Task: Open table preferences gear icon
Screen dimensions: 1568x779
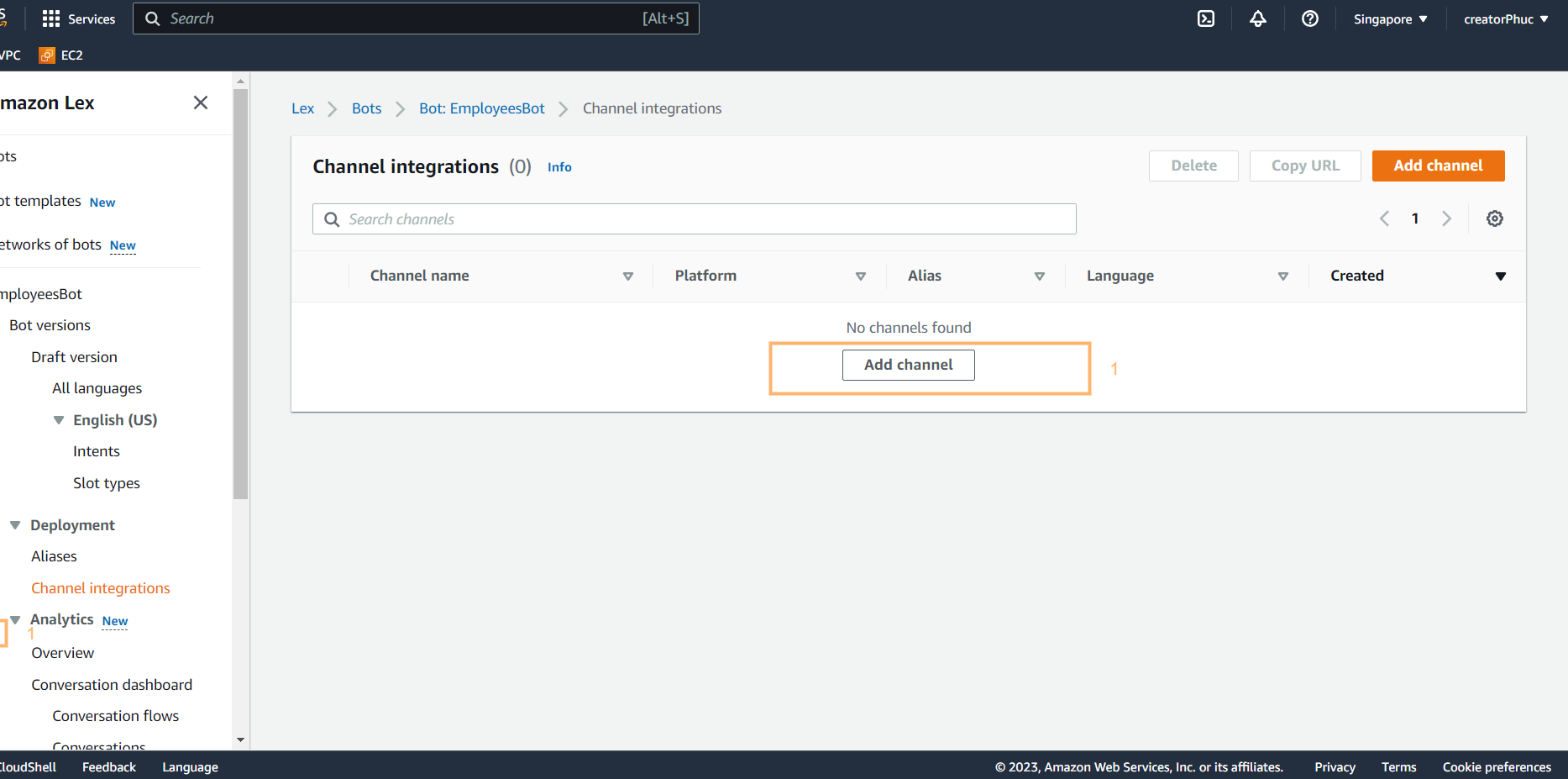Action: [1495, 218]
